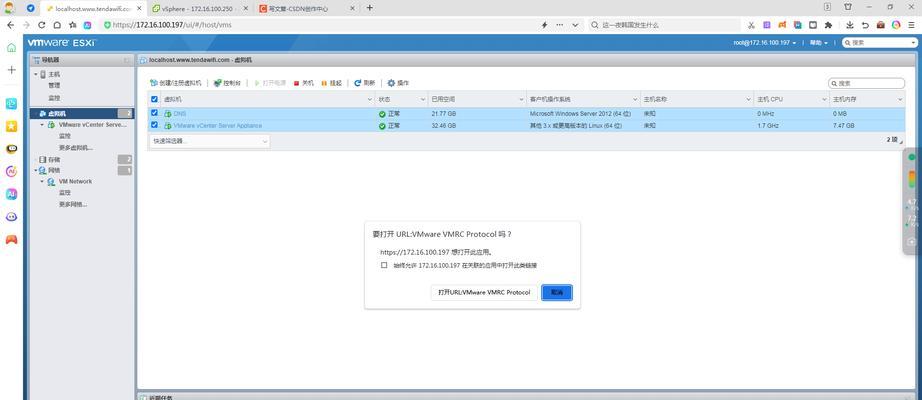Collapse the 主机 tree node arrow
Viewport: 922px width, 400px height.
click(35, 75)
